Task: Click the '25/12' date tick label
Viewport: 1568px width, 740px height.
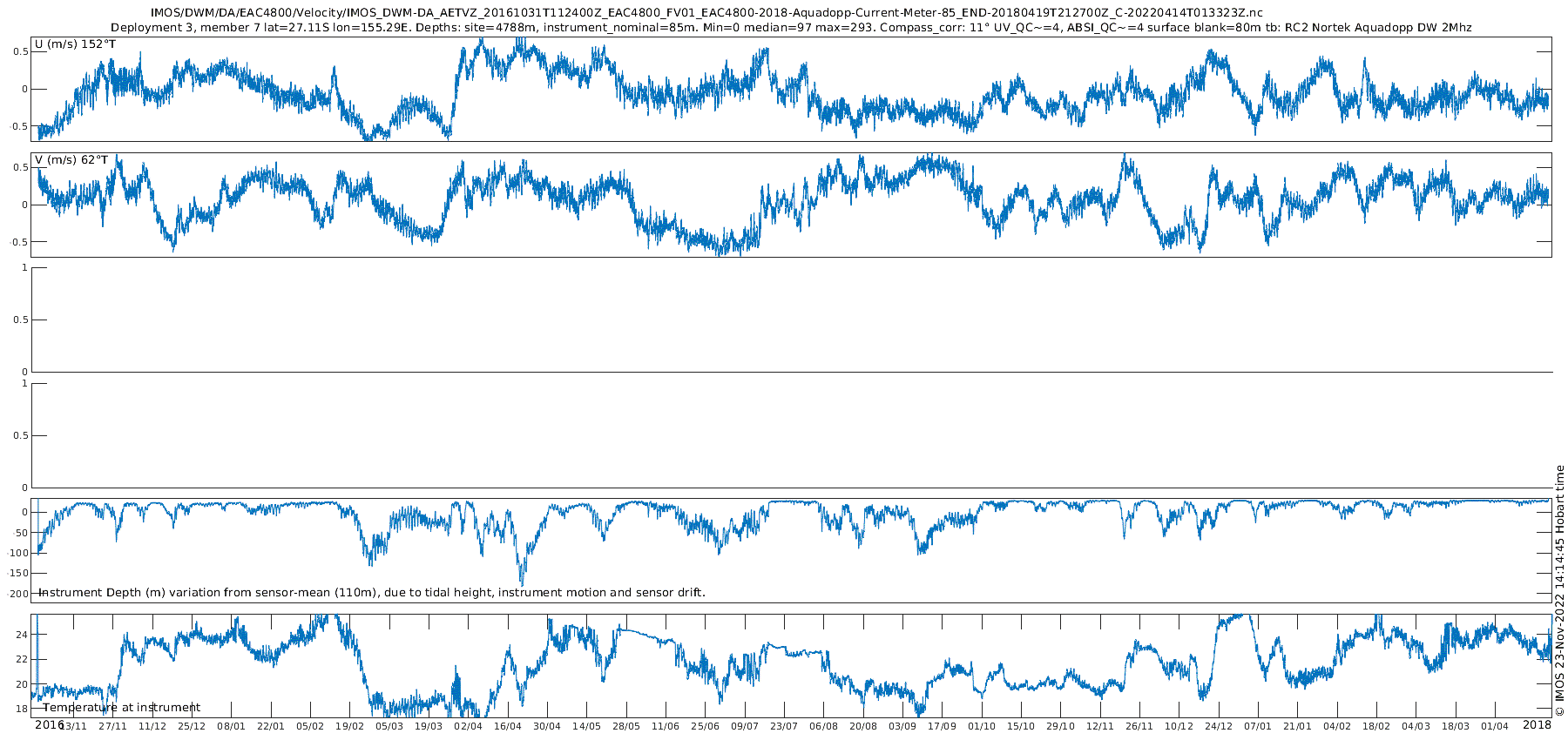Action: (x=192, y=726)
